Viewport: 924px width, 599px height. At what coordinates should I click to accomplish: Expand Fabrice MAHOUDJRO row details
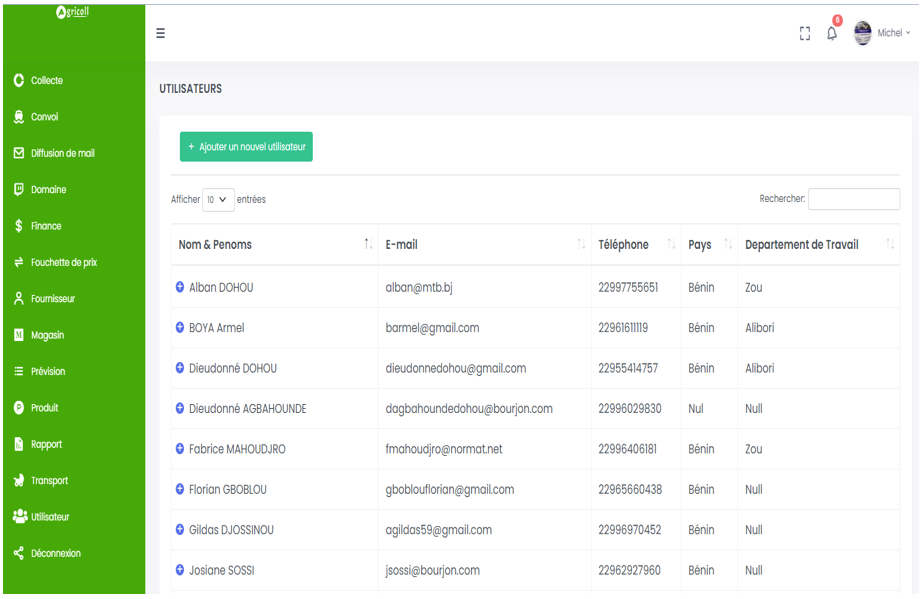point(180,449)
